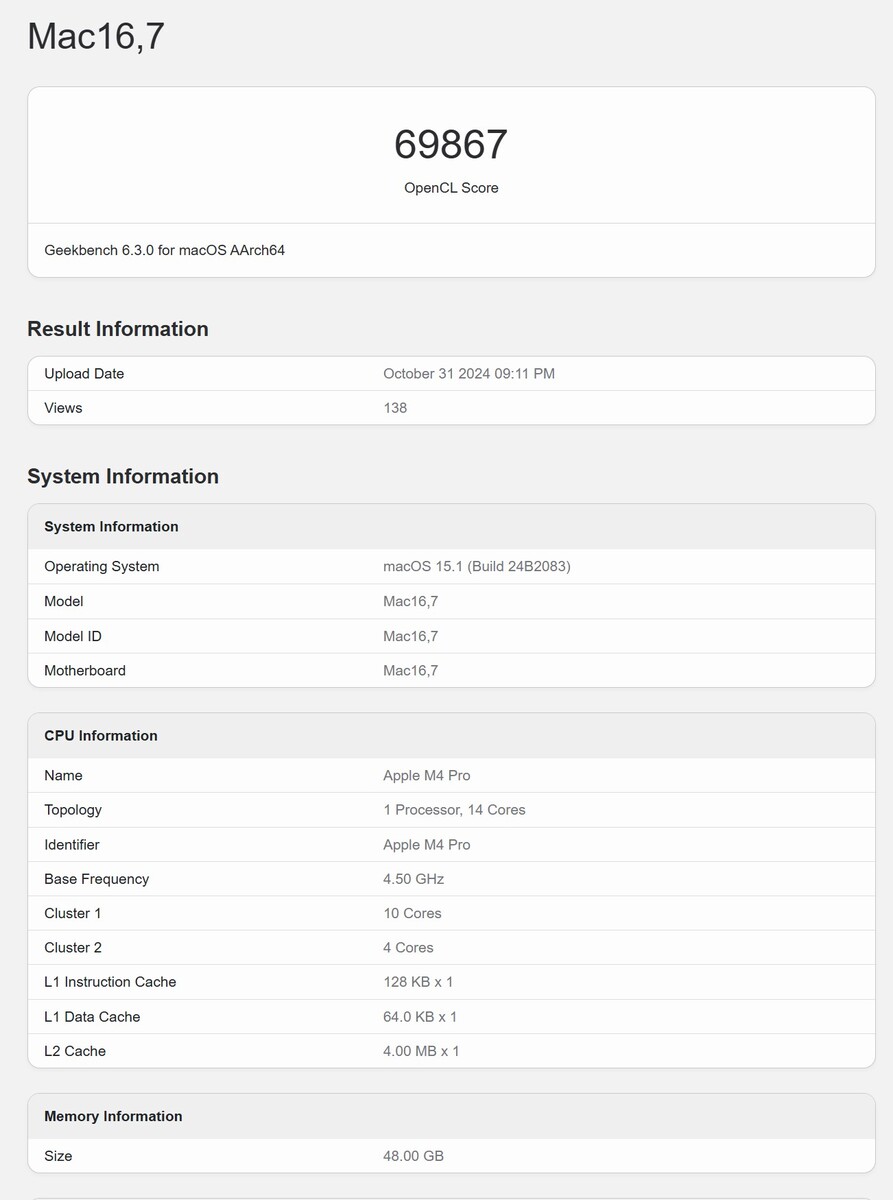Select the Result Information heading
The width and height of the screenshot is (893, 1200).
pyautogui.click(x=118, y=329)
